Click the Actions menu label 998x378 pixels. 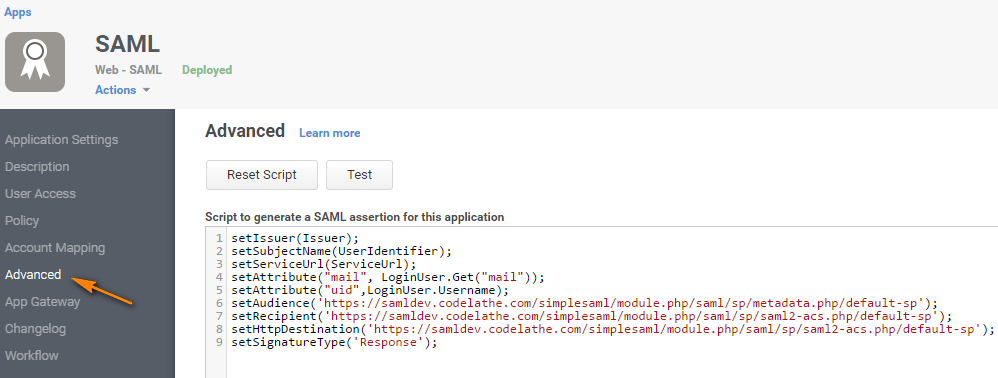click(x=115, y=90)
